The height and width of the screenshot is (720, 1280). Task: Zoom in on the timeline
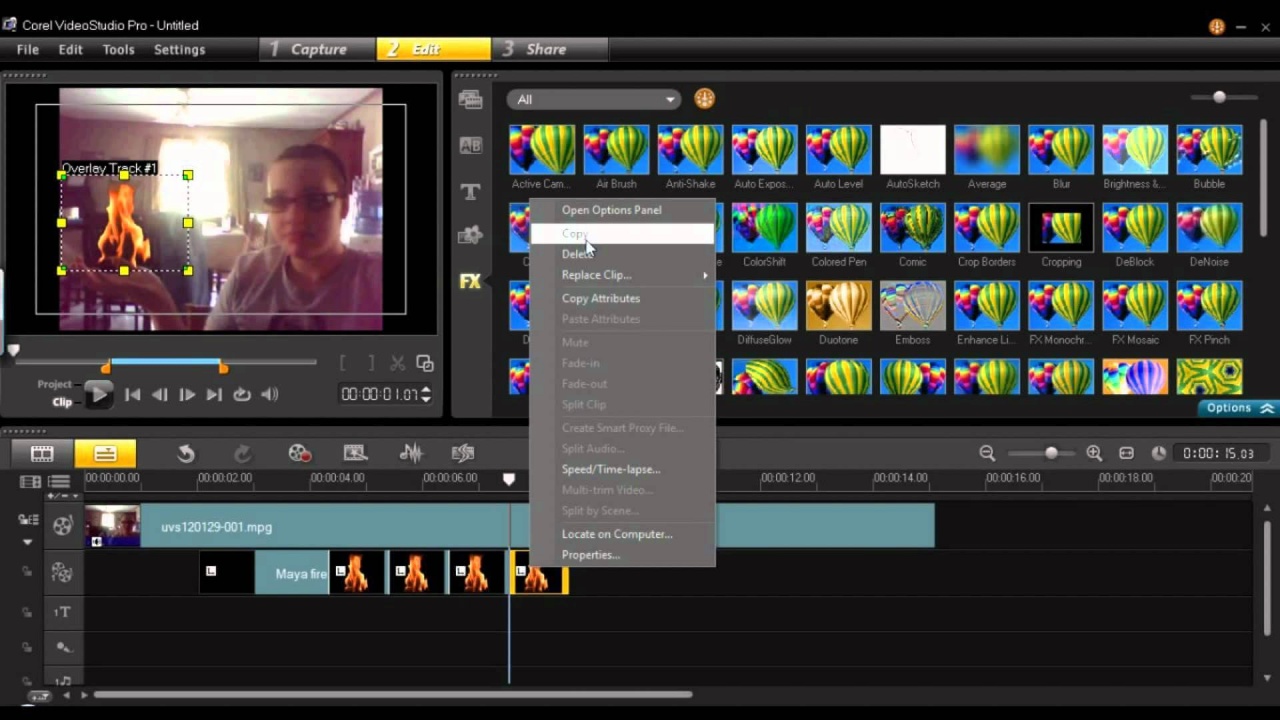(1094, 454)
